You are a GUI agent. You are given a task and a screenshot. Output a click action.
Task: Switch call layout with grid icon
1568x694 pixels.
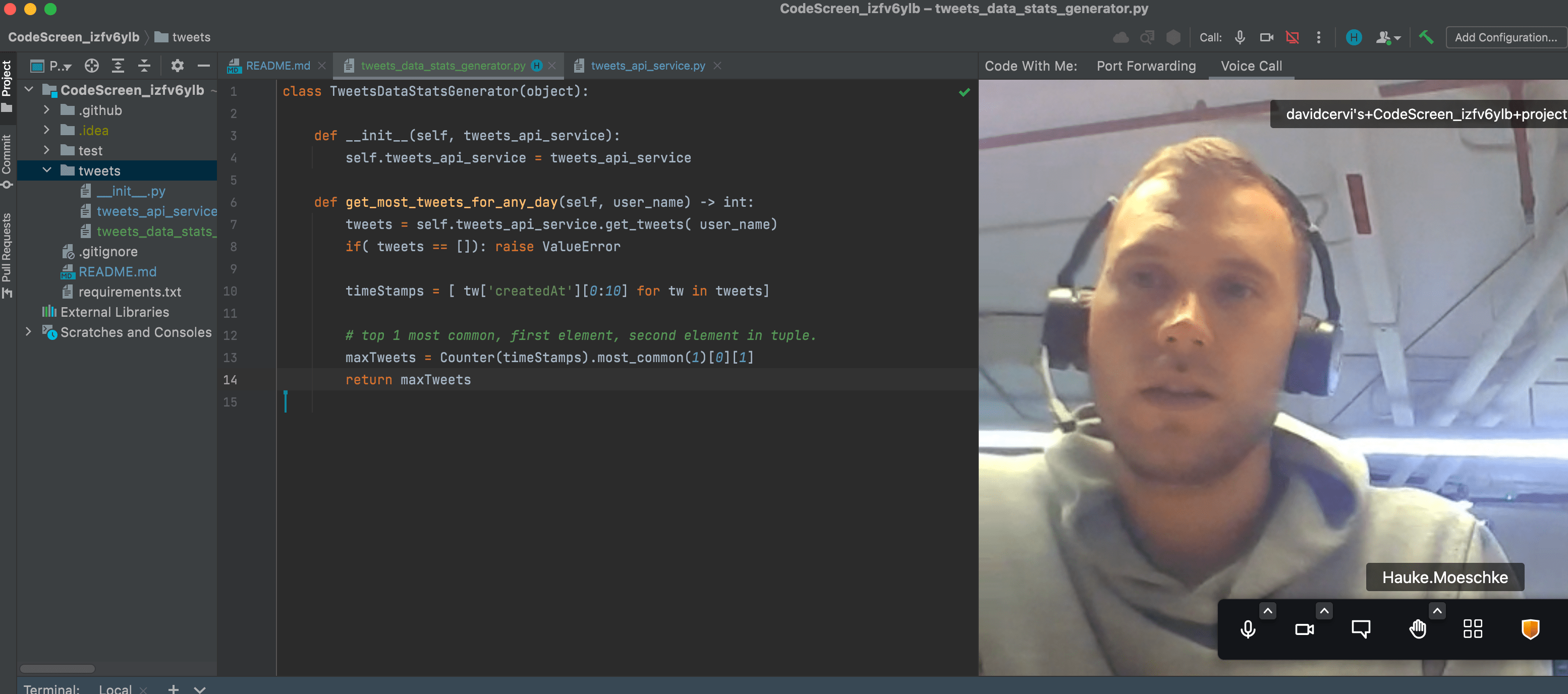pos(1473,629)
